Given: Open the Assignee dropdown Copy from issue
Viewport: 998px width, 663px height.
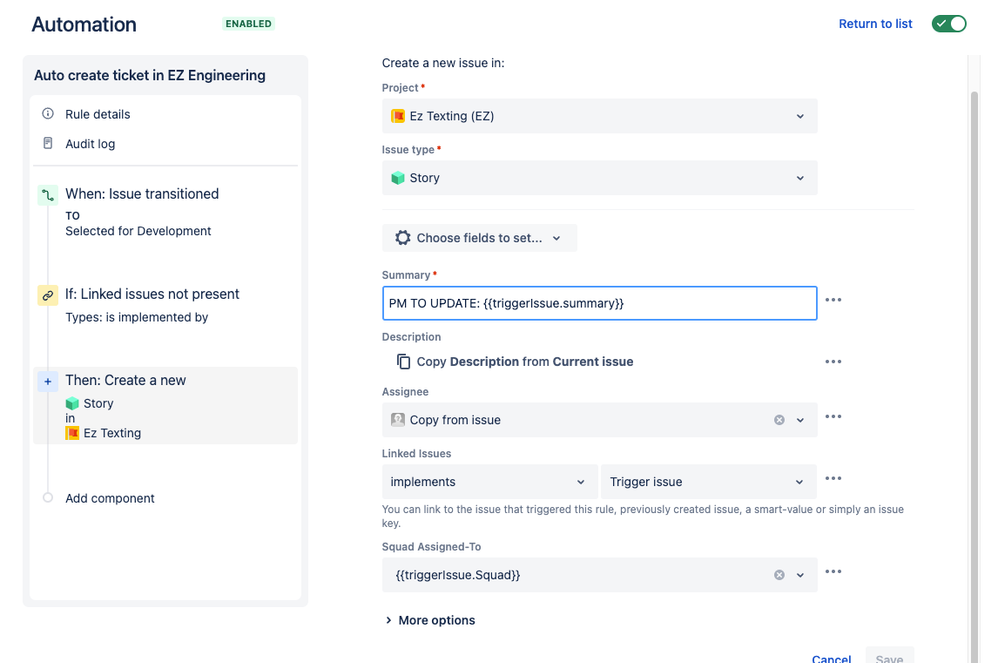Looking at the screenshot, I should click(600, 420).
